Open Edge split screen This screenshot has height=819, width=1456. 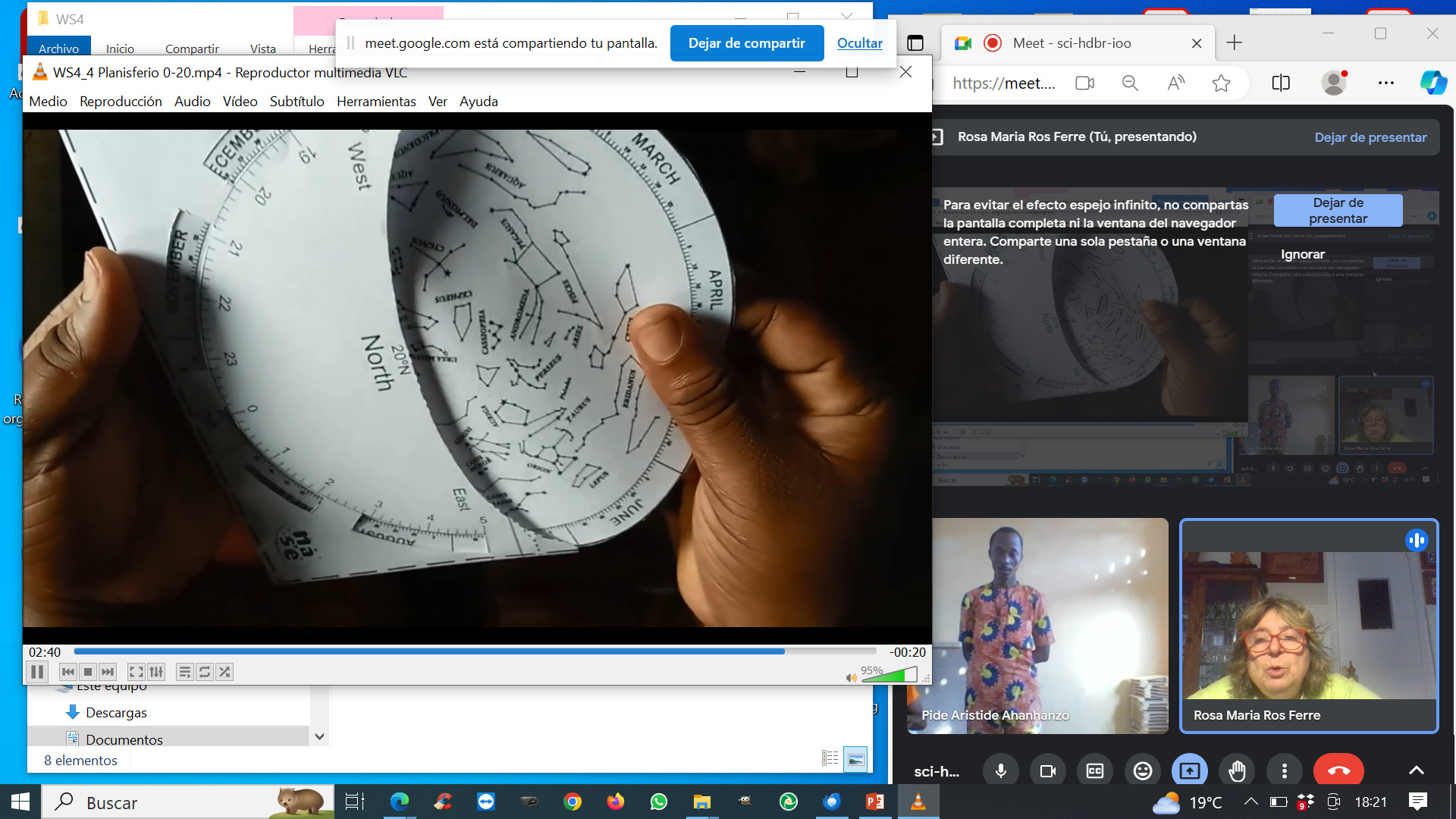pos(1281,83)
